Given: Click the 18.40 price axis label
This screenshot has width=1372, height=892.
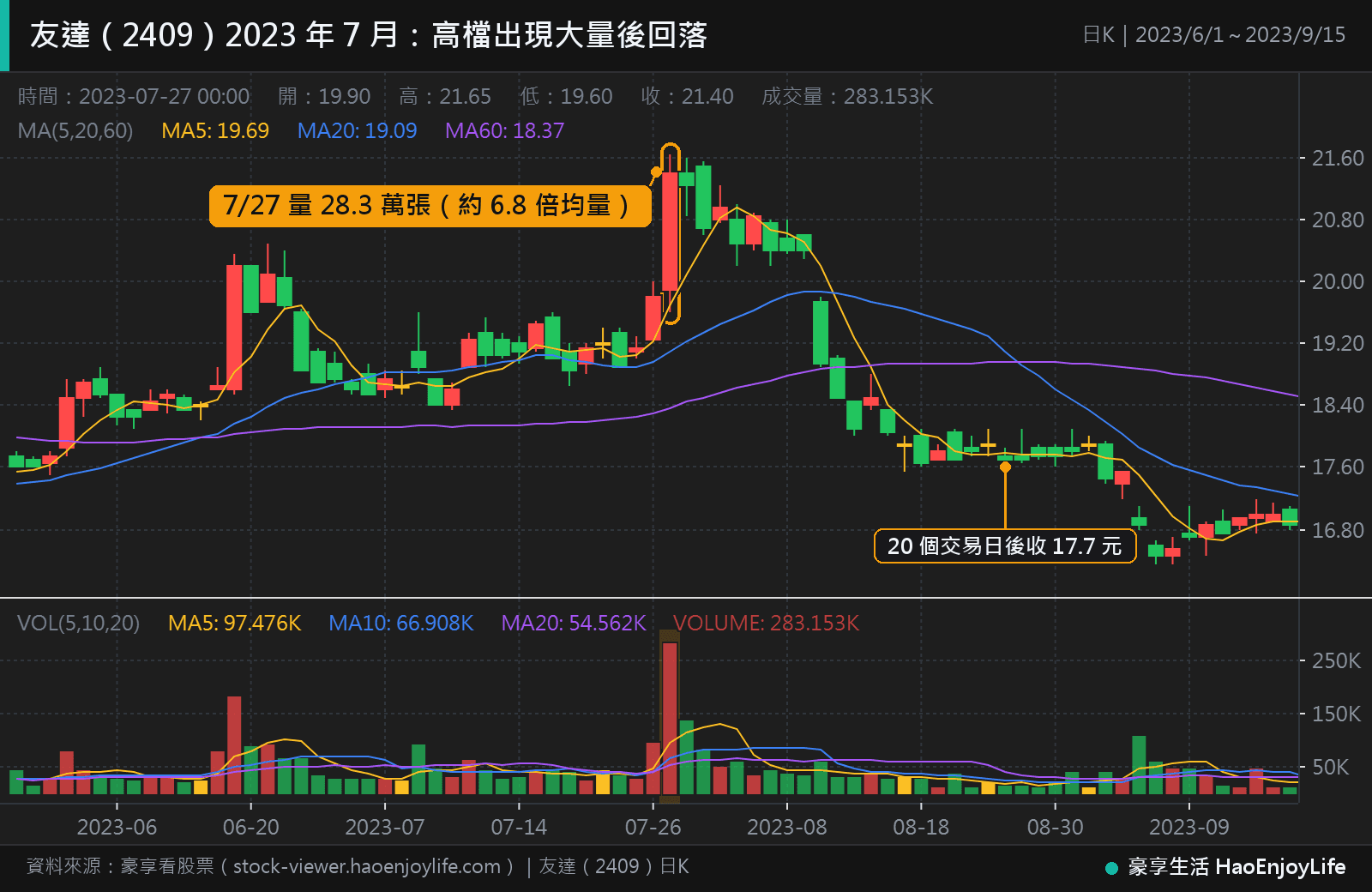Looking at the screenshot, I should tap(1338, 405).
